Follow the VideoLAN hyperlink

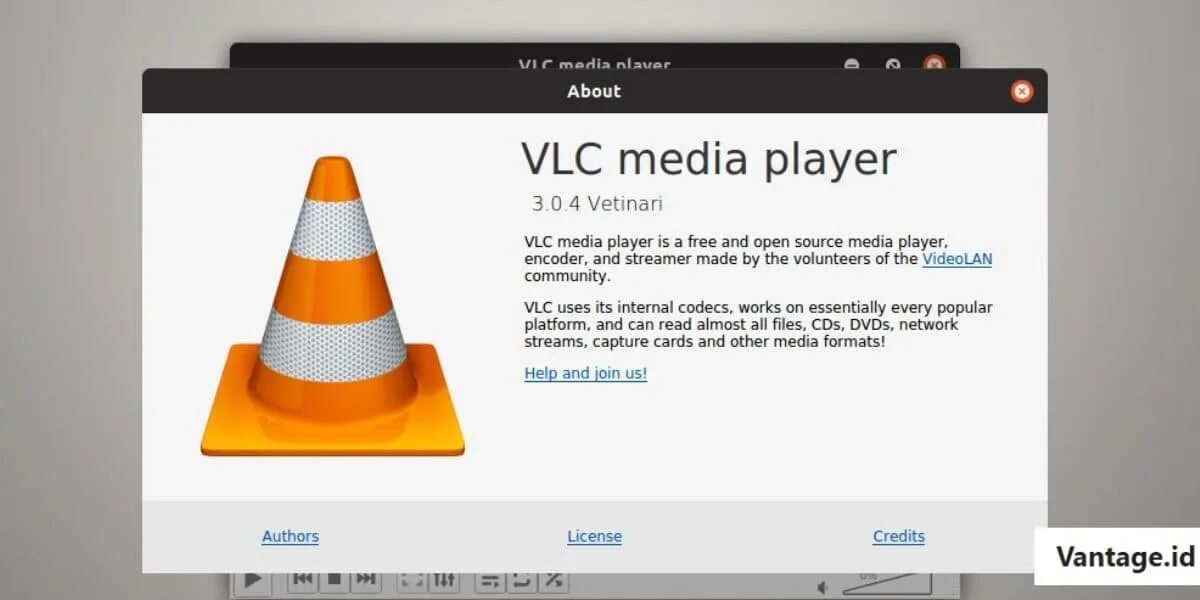(957, 259)
